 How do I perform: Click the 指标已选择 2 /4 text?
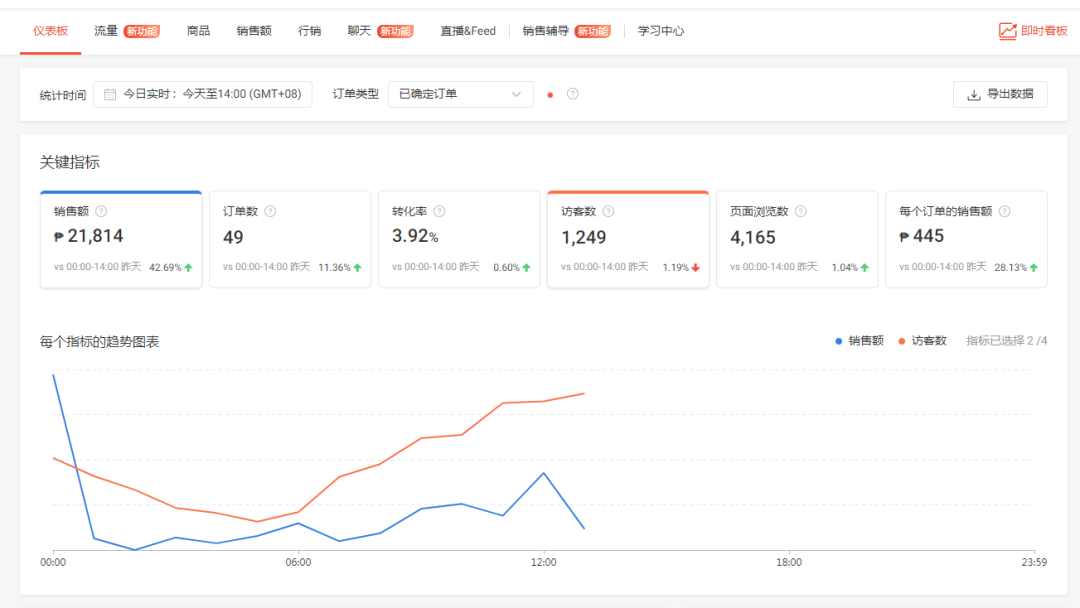click(1006, 341)
